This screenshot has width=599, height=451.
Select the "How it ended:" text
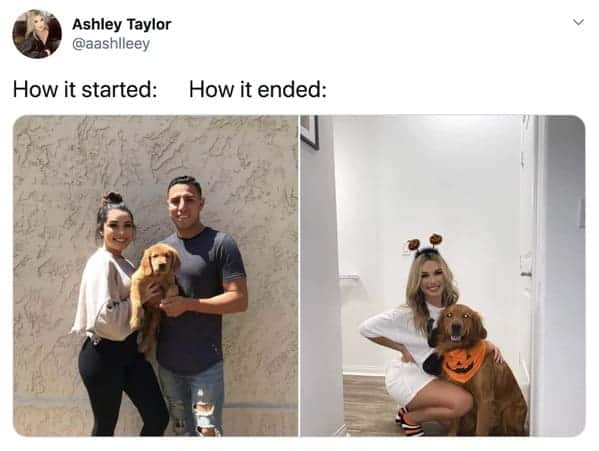(x=258, y=90)
